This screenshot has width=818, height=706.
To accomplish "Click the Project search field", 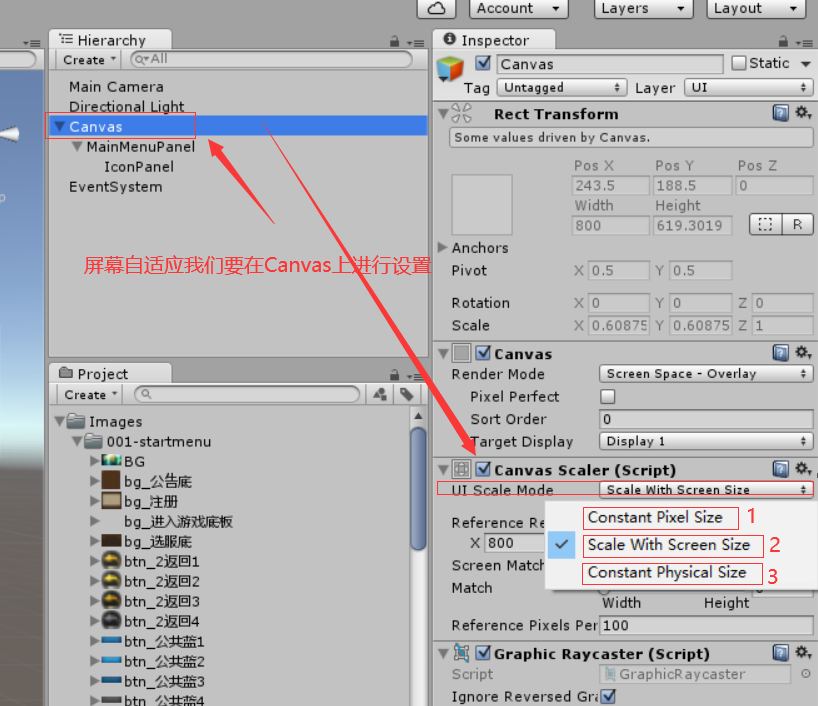I will click(247, 394).
